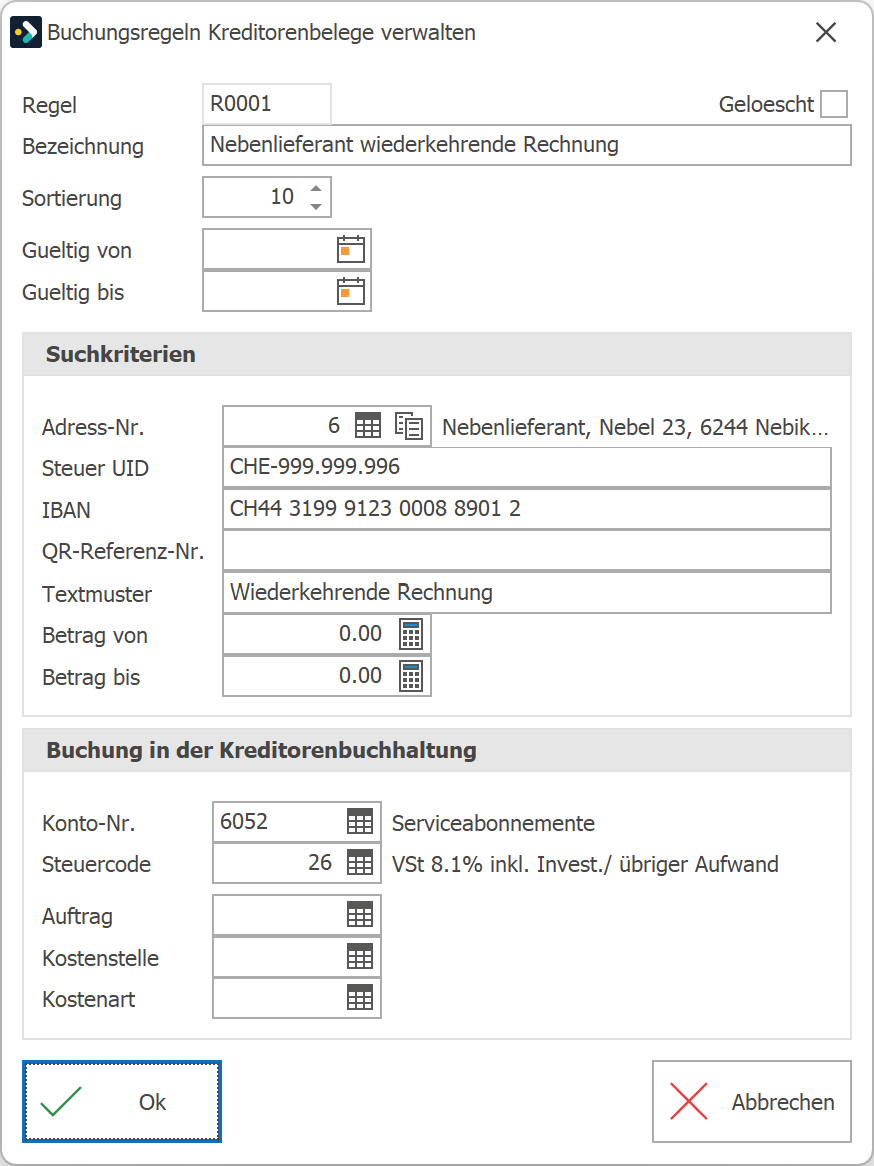The width and height of the screenshot is (874, 1166).
Task: Select Buchung in der Kreditorenbuchhaltung header
Action: [437, 750]
